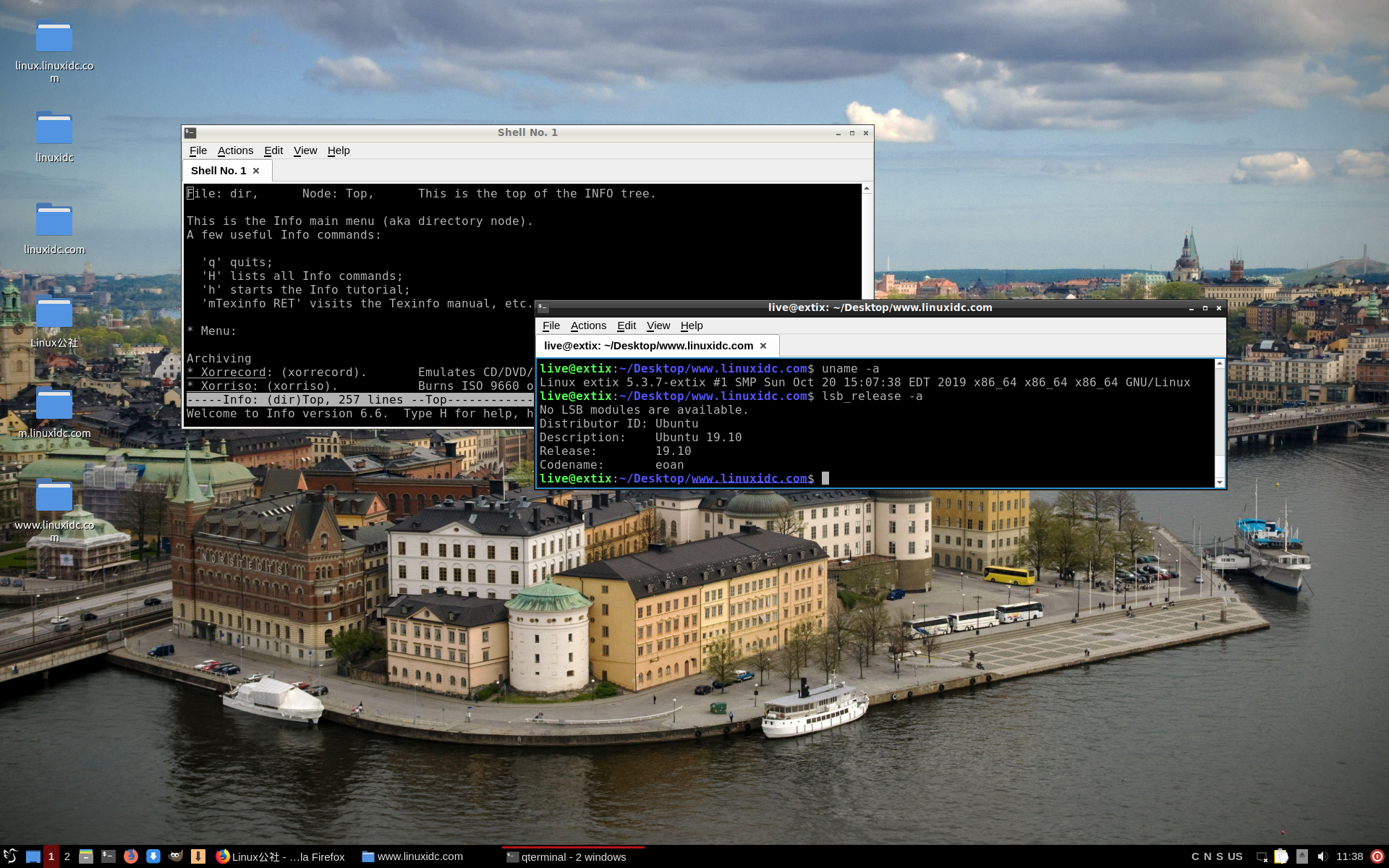Switch to www.linuxidc.com file manager task

413,856
